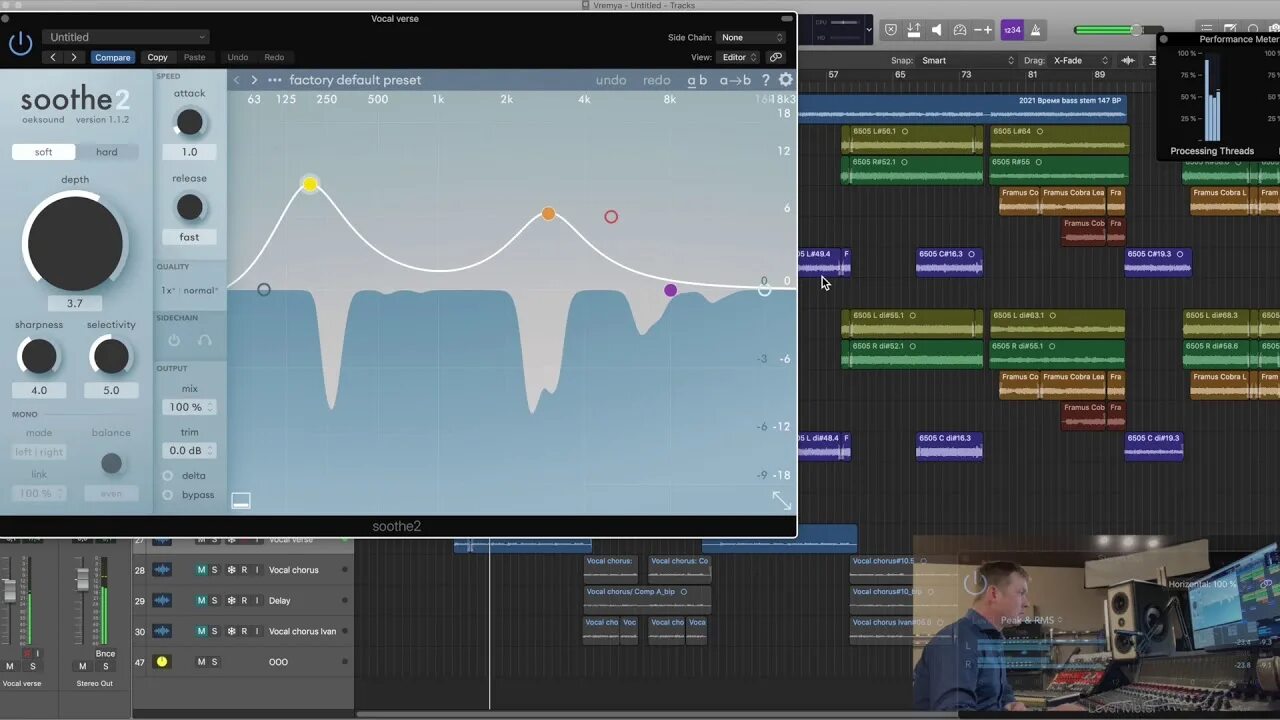Screen dimensions: 1280x720
Task: Open the Untitled preset dropdown
Action: pyautogui.click(x=128, y=37)
